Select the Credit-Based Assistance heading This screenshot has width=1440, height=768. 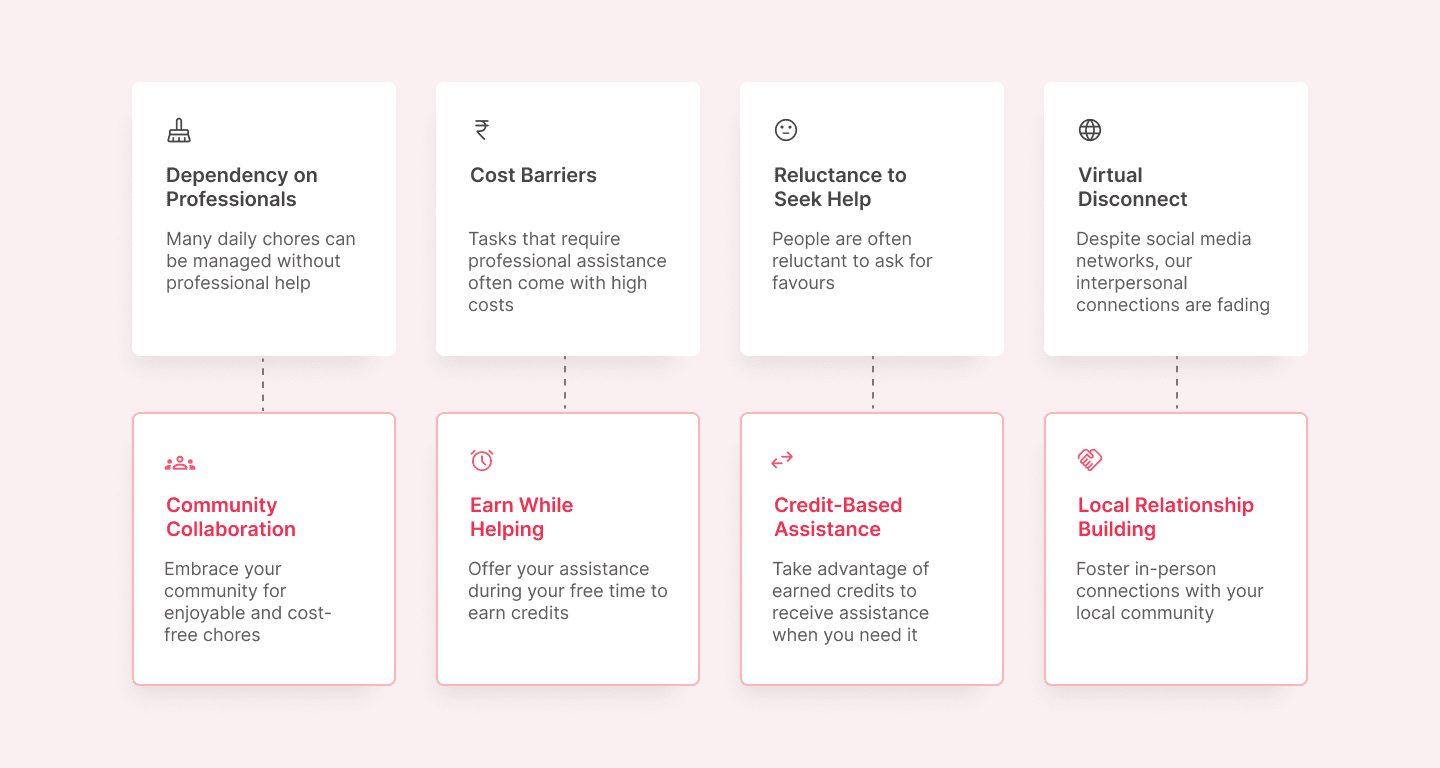point(838,517)
